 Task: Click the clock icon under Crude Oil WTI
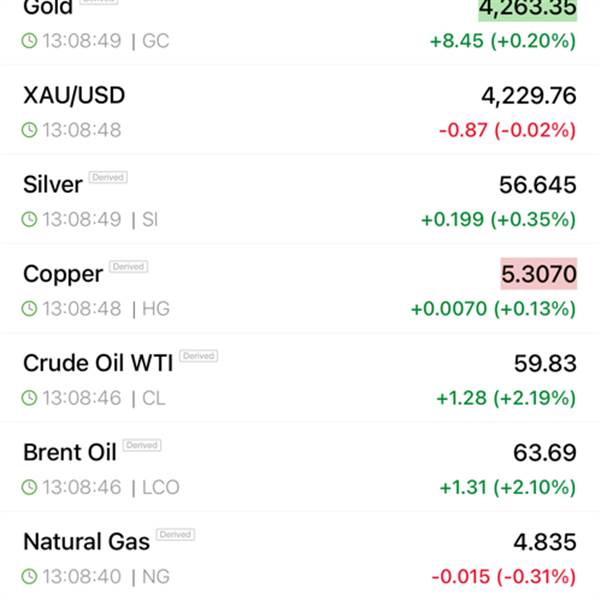point(30,398)
